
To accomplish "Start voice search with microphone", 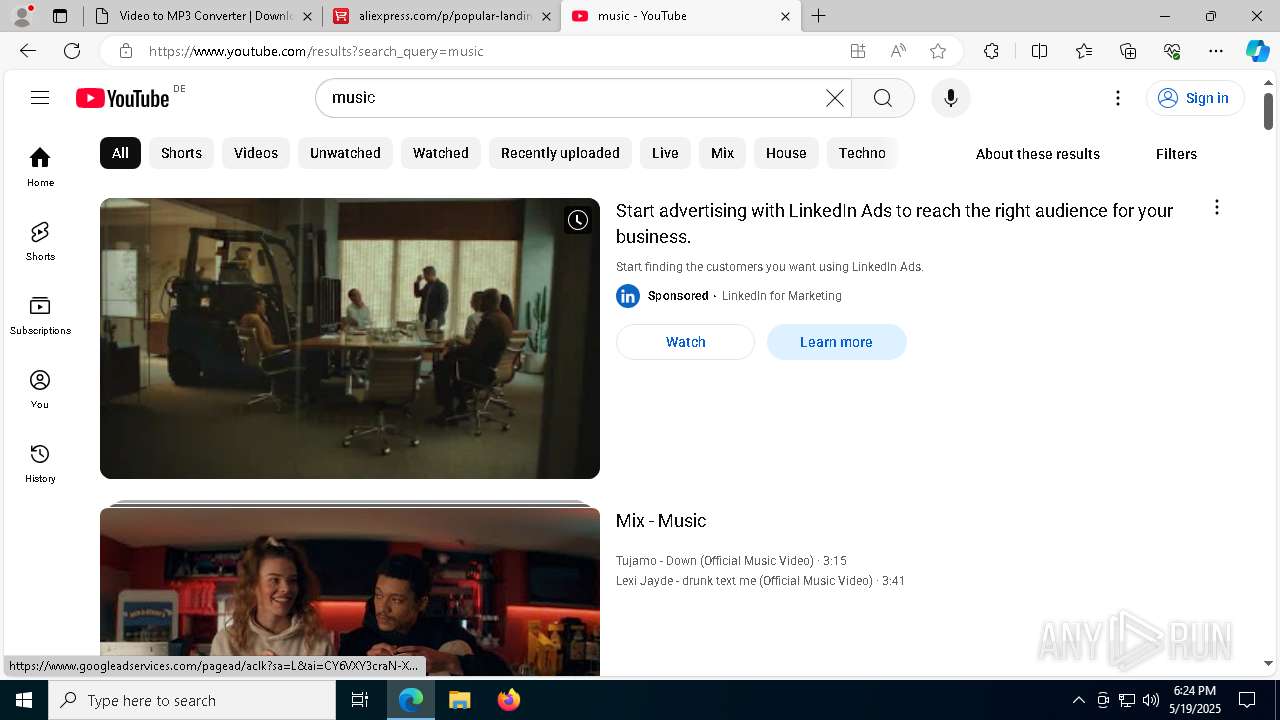I will (x=950, y=98).
